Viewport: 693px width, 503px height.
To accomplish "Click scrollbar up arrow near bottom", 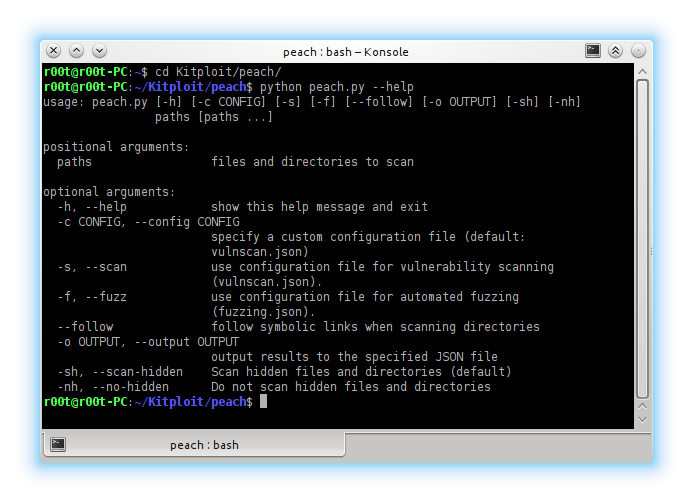I will click(643, 406).
